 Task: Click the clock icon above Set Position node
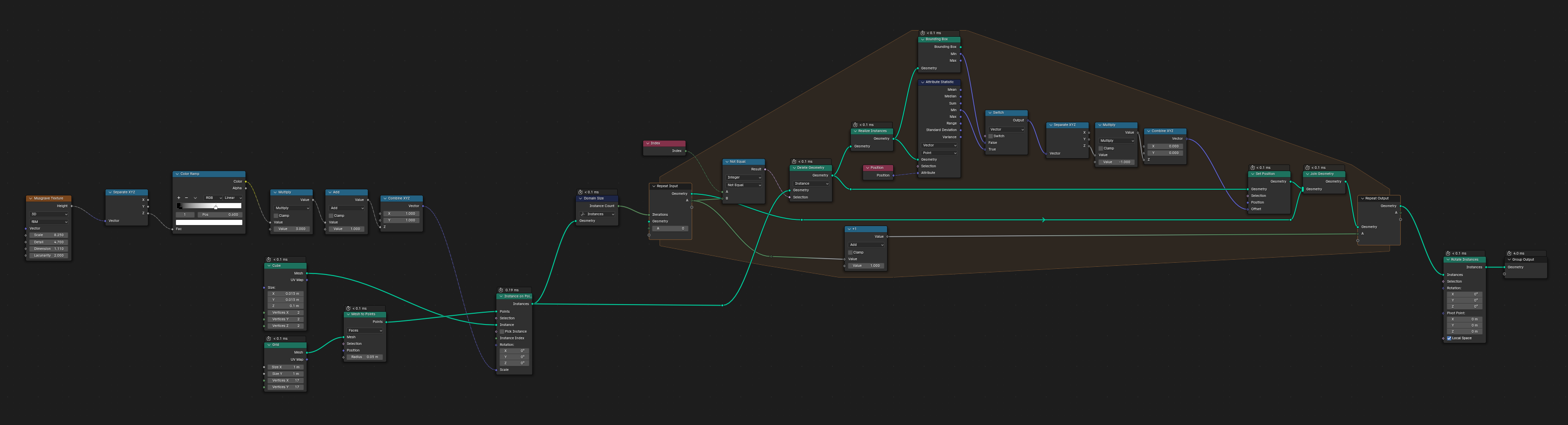(x=1252, y=167)
